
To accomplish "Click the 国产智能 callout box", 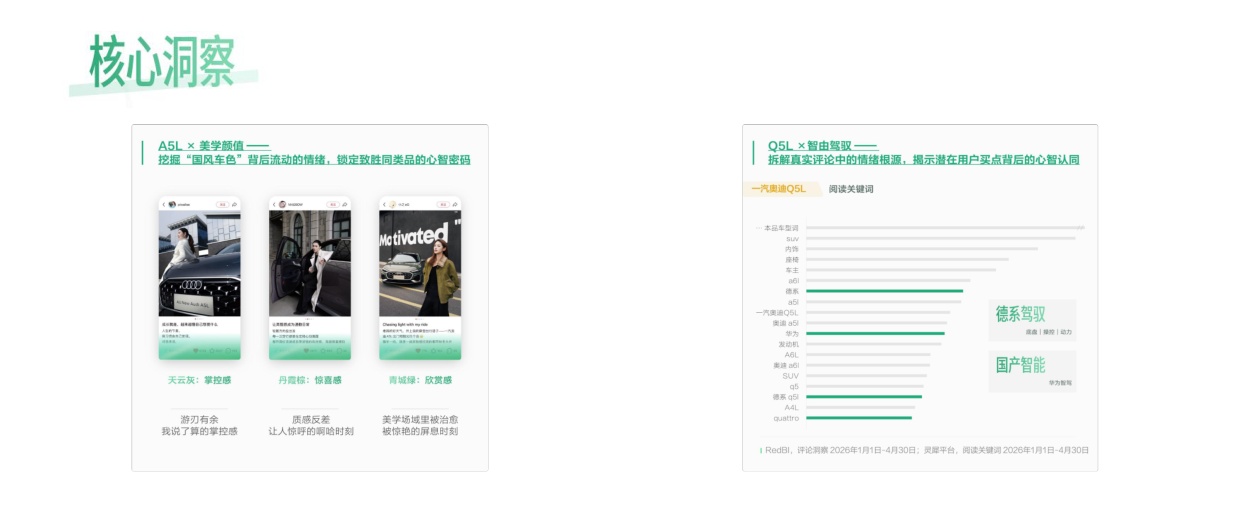I will (x=1032, y=370).
